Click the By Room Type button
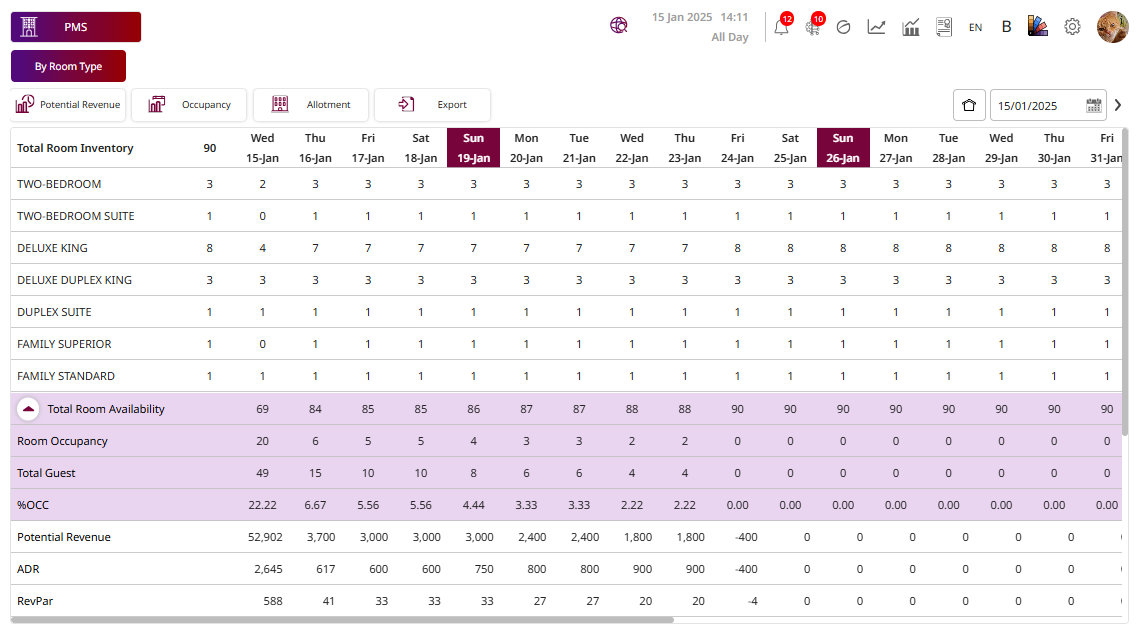This screenshot has height=633, width=1136. [68, 66]
